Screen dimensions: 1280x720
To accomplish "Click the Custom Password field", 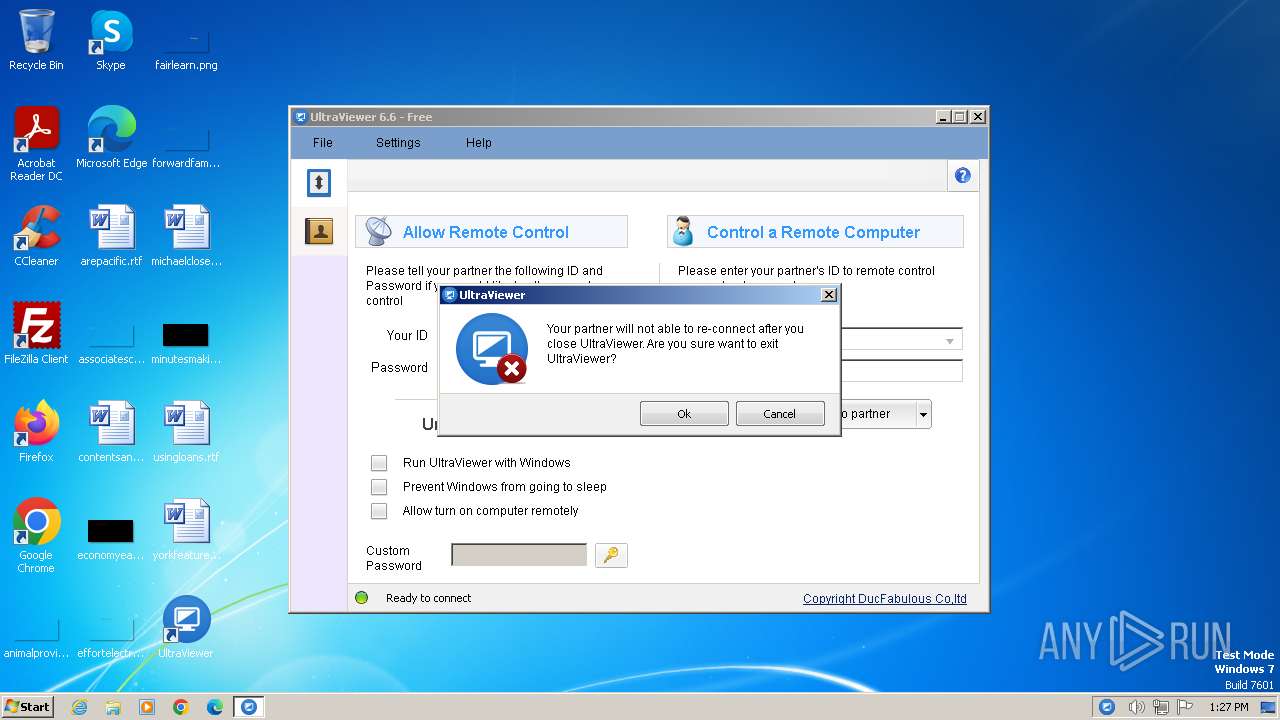I will (x=519, y=555).
